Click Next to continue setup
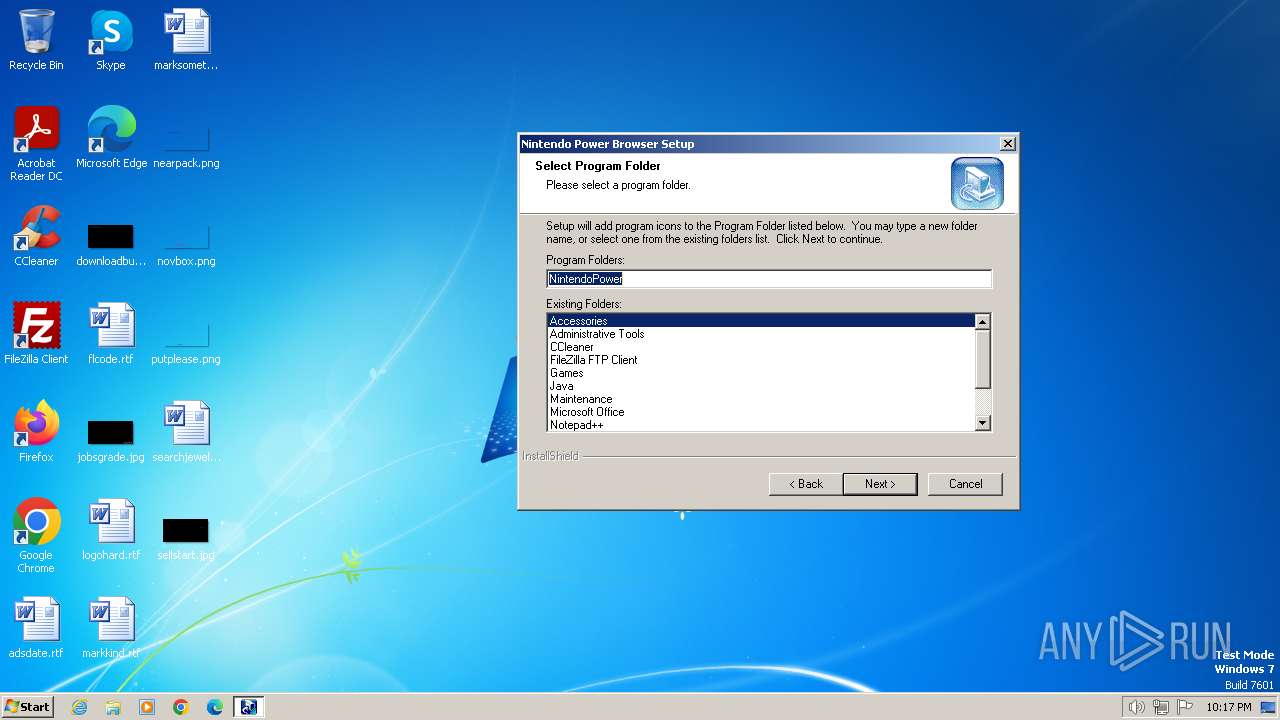The width and height of the screenshot is (1280, 720). 880,484
